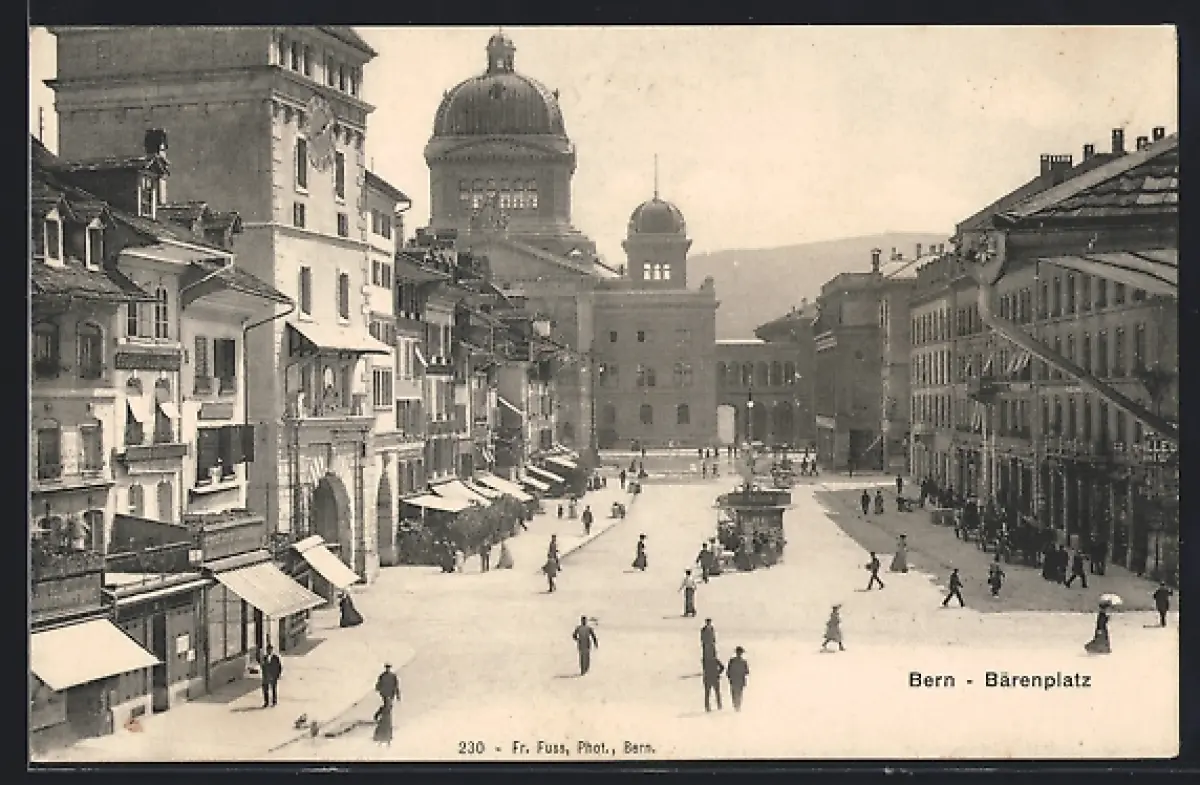Click the arched entrance of the distant parliament wing
The height and width of the screenshot is (785, 1200).
click(727, 424)
